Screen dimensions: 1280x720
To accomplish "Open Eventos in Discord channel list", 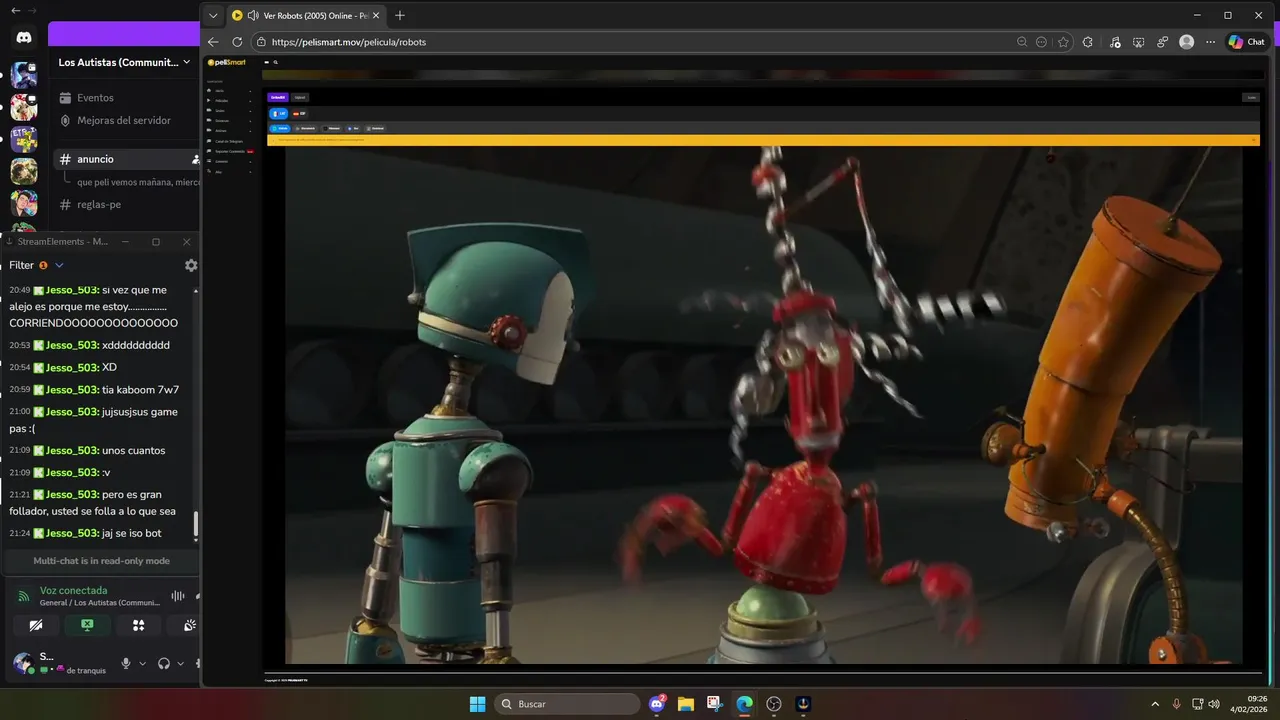I will pos(96,98).
